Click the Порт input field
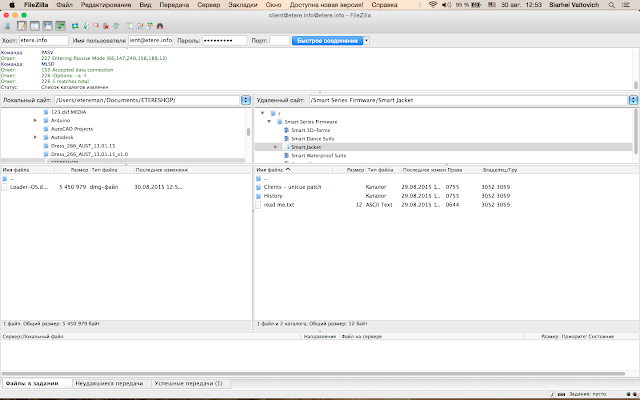The width and height of the screenshot is (640, 400). click(x=280, y=40)
